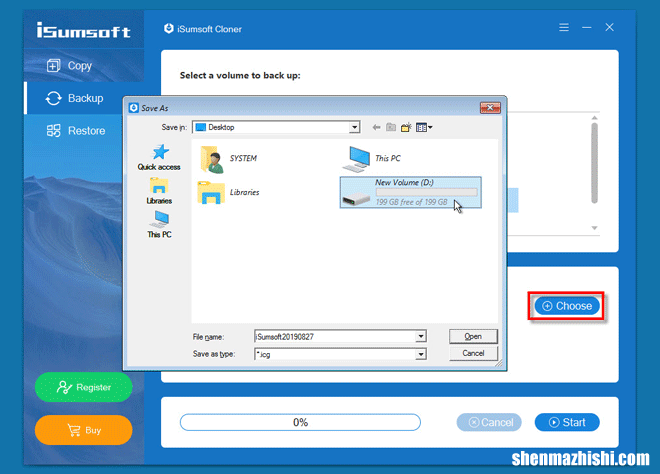
Task: Click the Up One Level icon
Action: click(x=391, y=127)
